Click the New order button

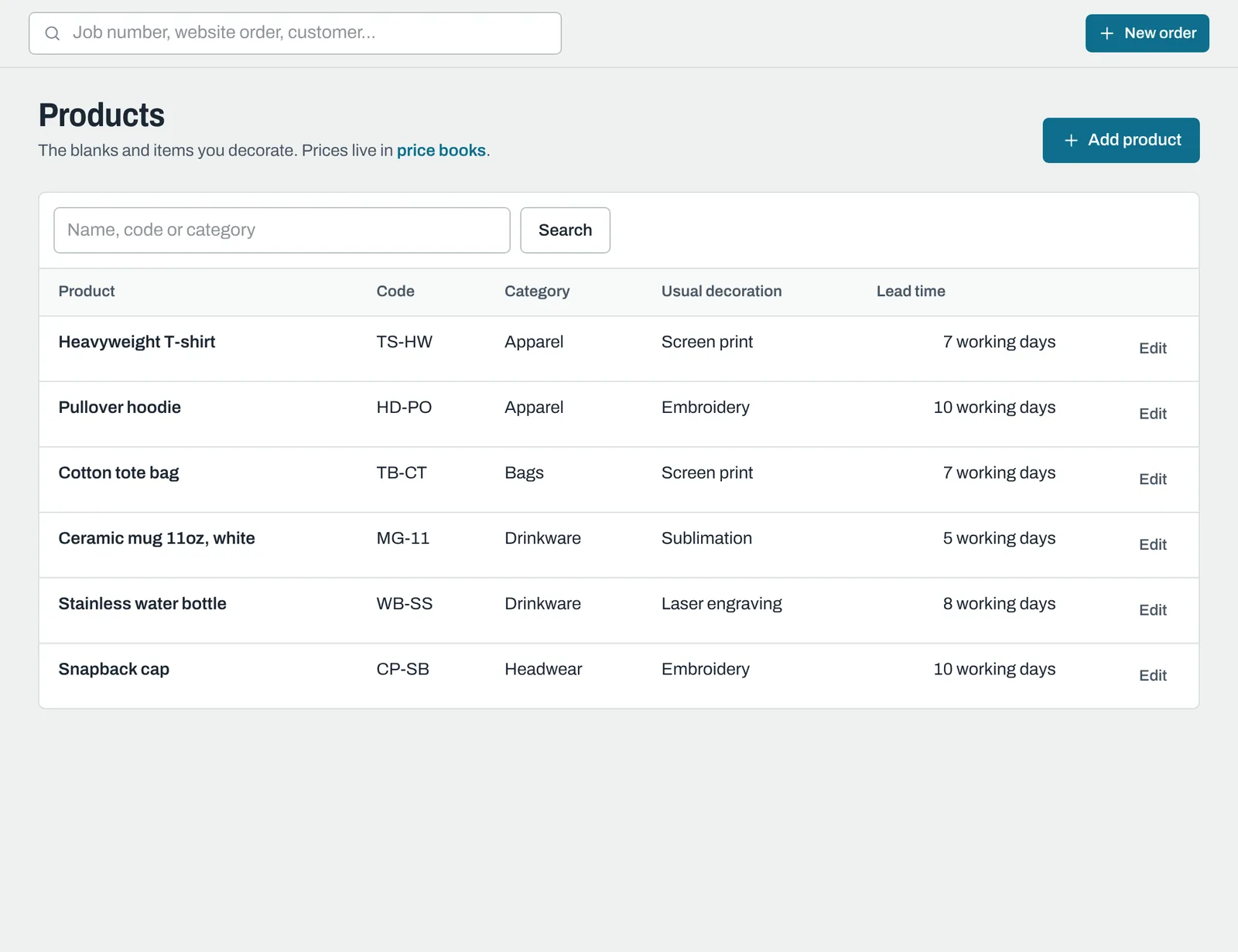1147,33
